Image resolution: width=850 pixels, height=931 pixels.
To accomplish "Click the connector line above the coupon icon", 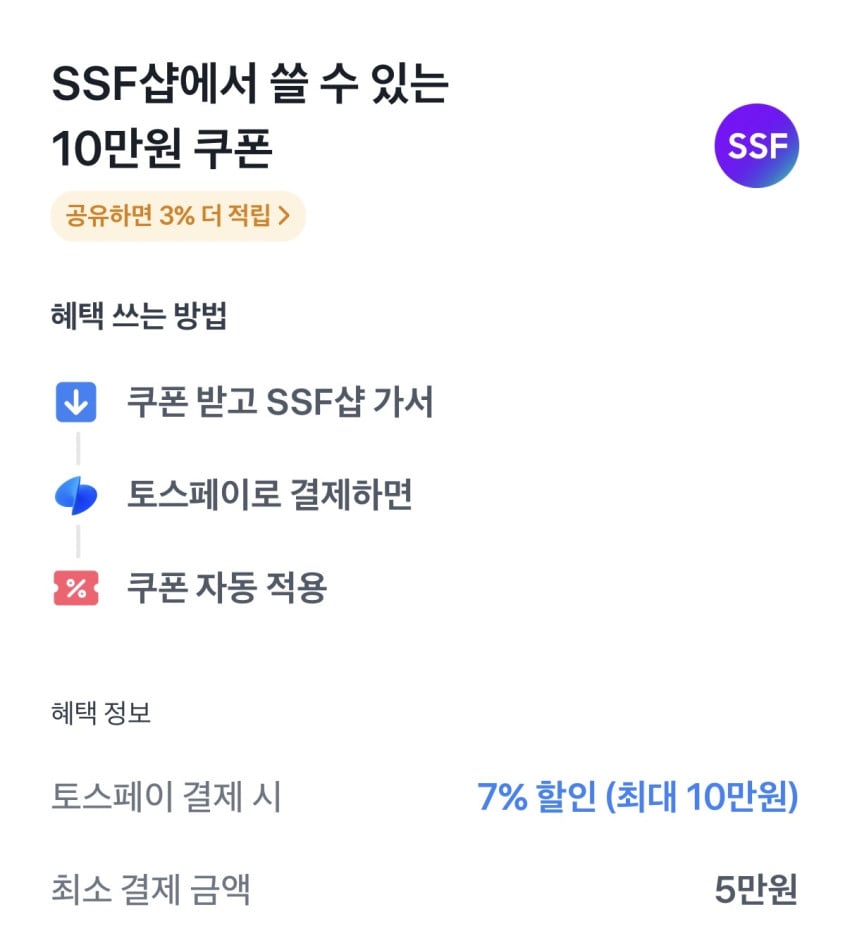I will coord(77,542).
